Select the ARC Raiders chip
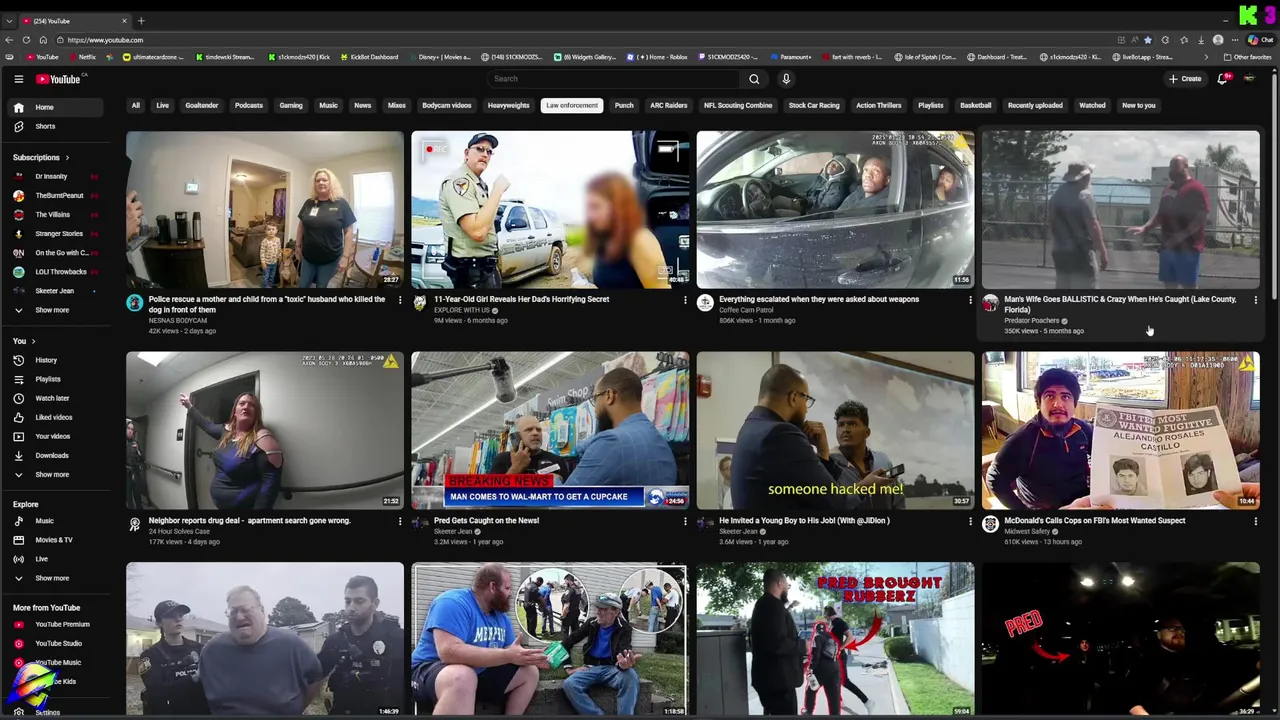 [669, 105]
